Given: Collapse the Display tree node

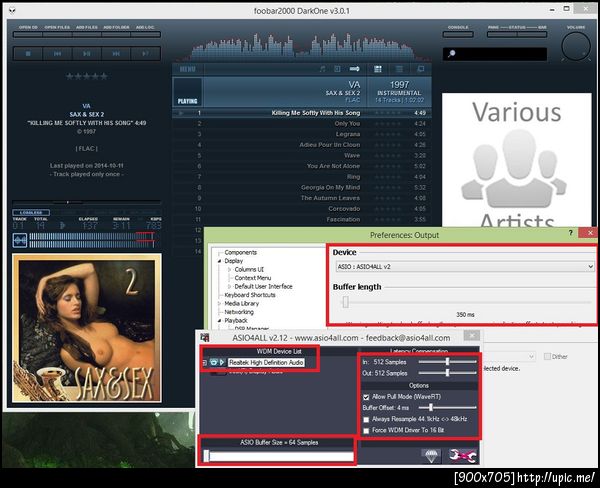Looking at the screenshot, I should click(220, 261).
